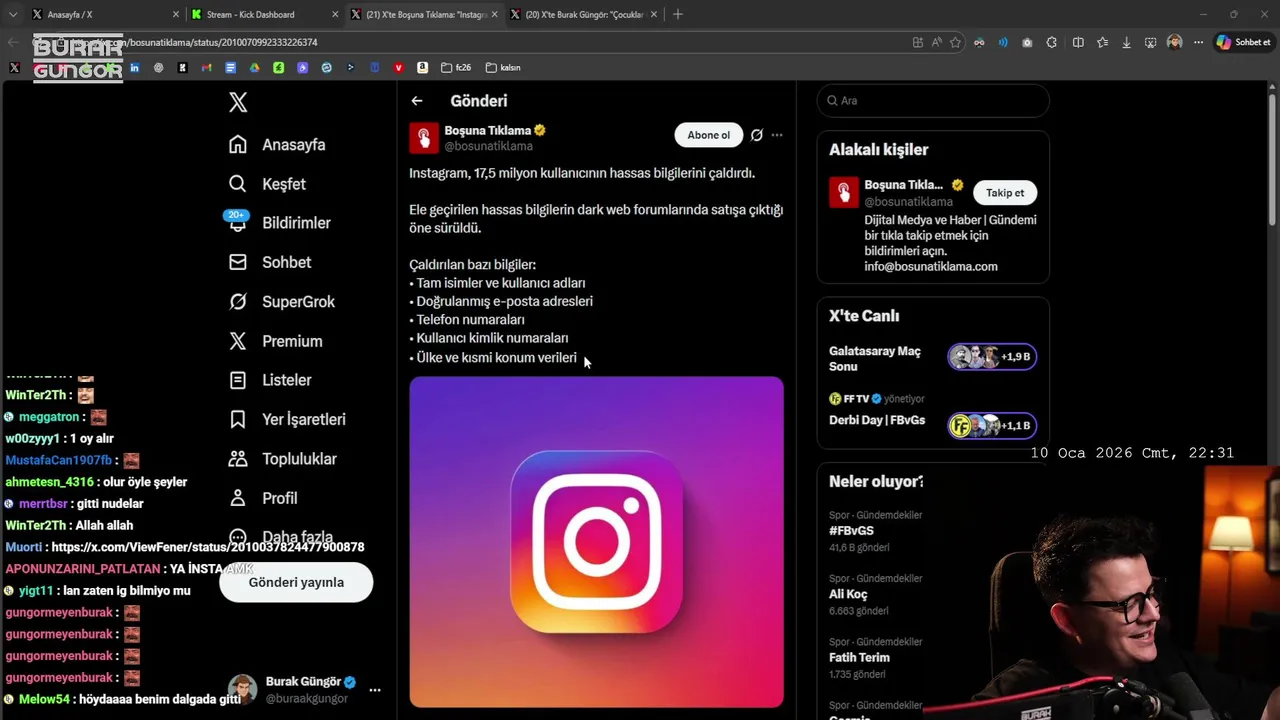Open Yer İşaretleri bookmarks
Viewport: 1280px width, 720px height.
287,419
